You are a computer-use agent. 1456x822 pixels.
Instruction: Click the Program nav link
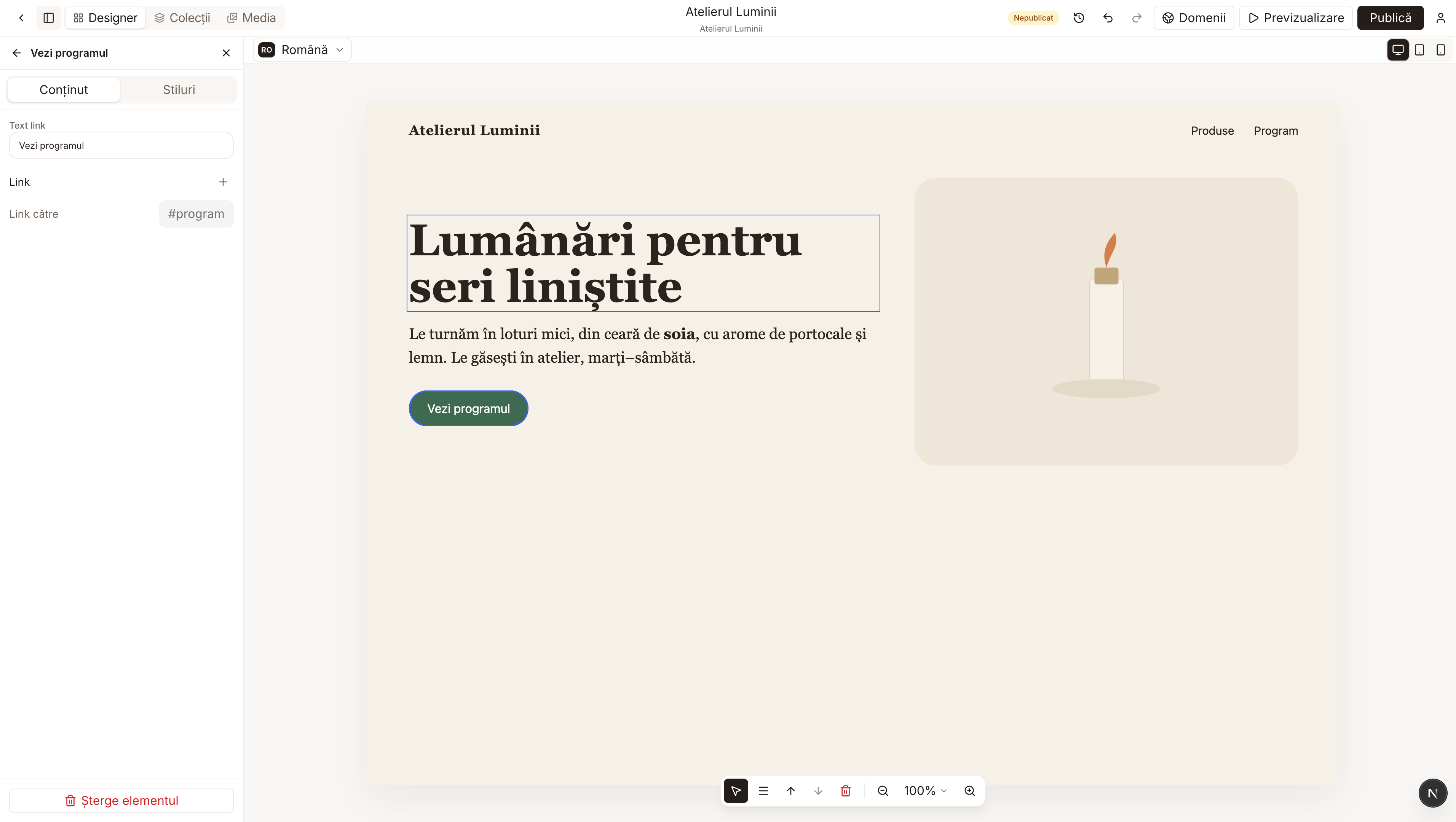click(1275, 131)
